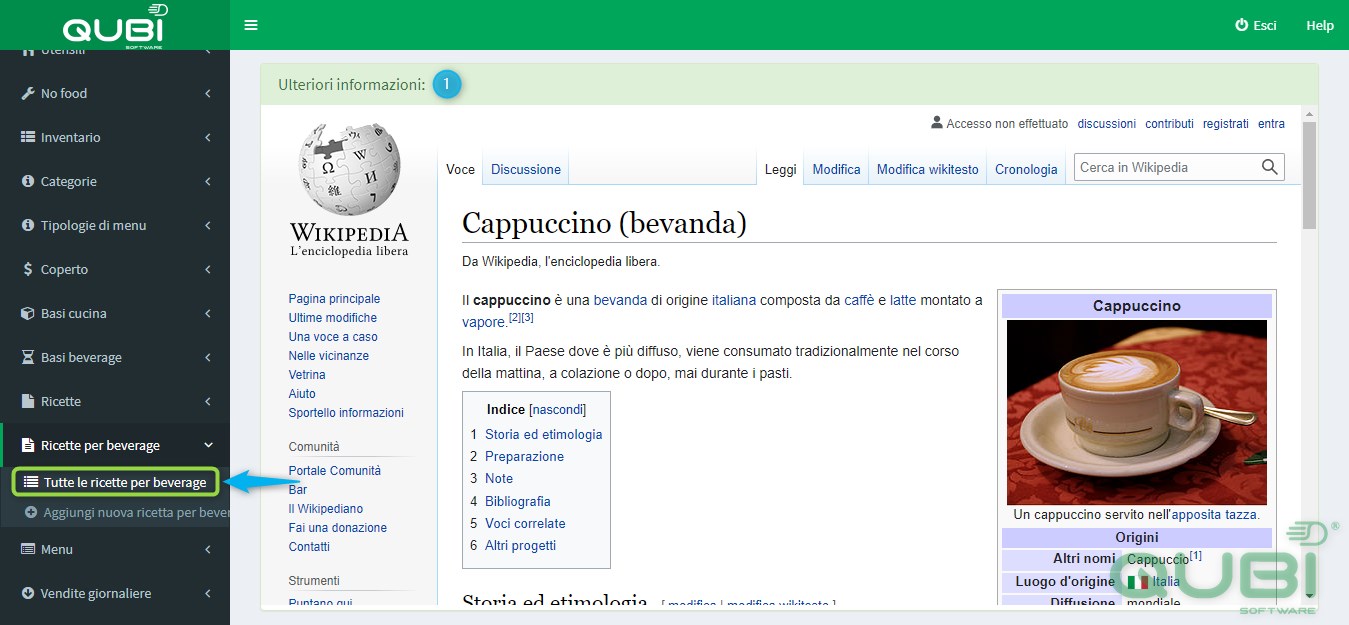The image size is (1349, 625).
Task: Click the list icon beside Inventario
Action: 28,137
